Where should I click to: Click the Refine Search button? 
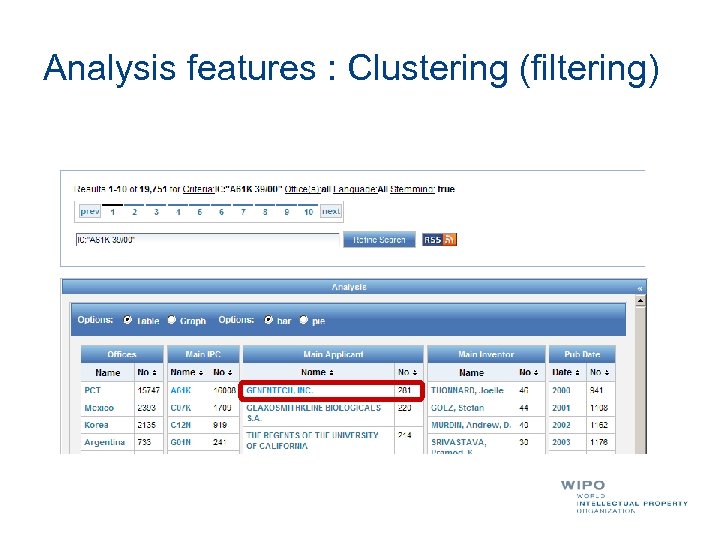pyautogui.click(x=379, y=240)
